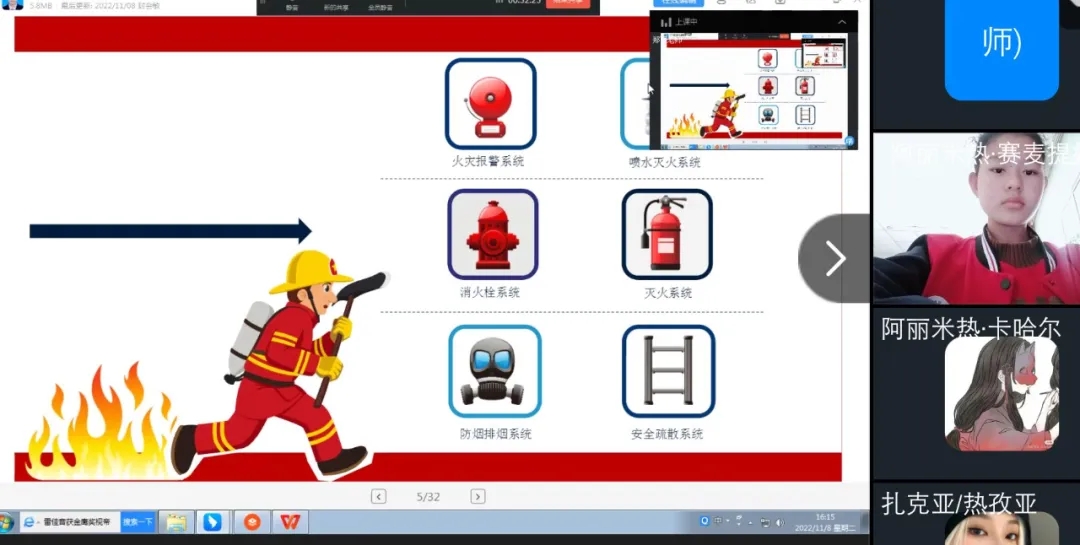
Task: Click the large right-arrow next button
Action: click(834, 259)
